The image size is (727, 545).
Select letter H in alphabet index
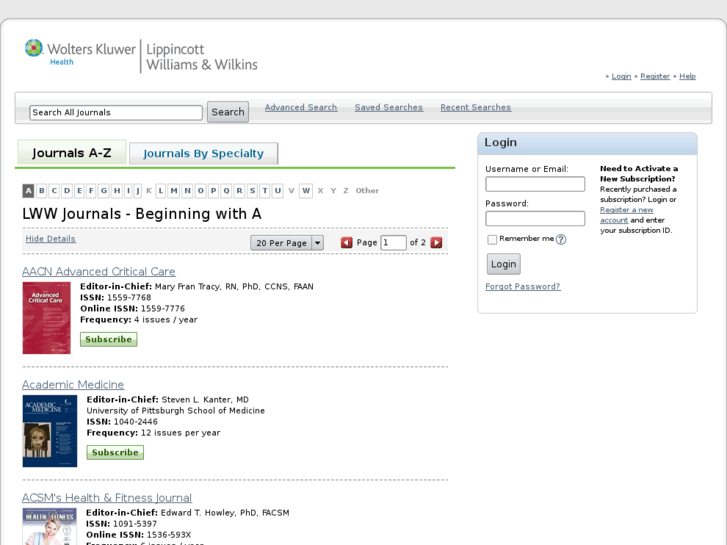click(117, 191)
